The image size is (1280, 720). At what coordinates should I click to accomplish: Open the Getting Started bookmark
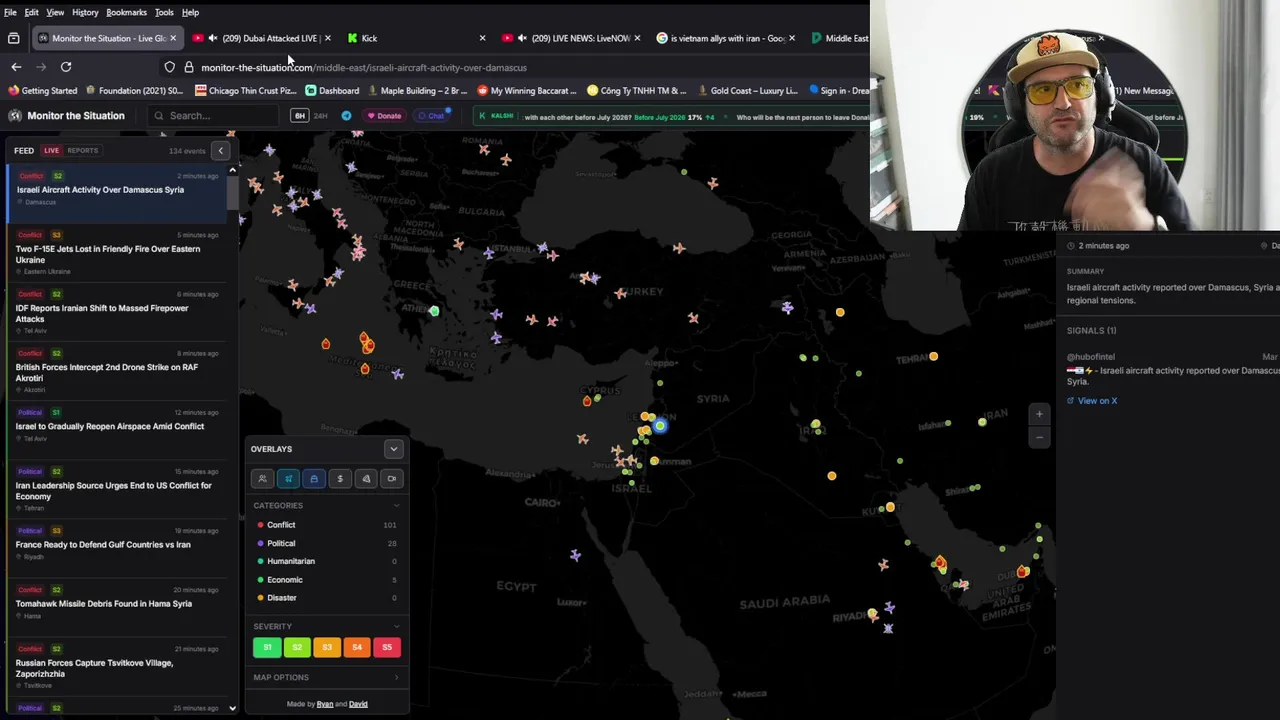point(43,91)
